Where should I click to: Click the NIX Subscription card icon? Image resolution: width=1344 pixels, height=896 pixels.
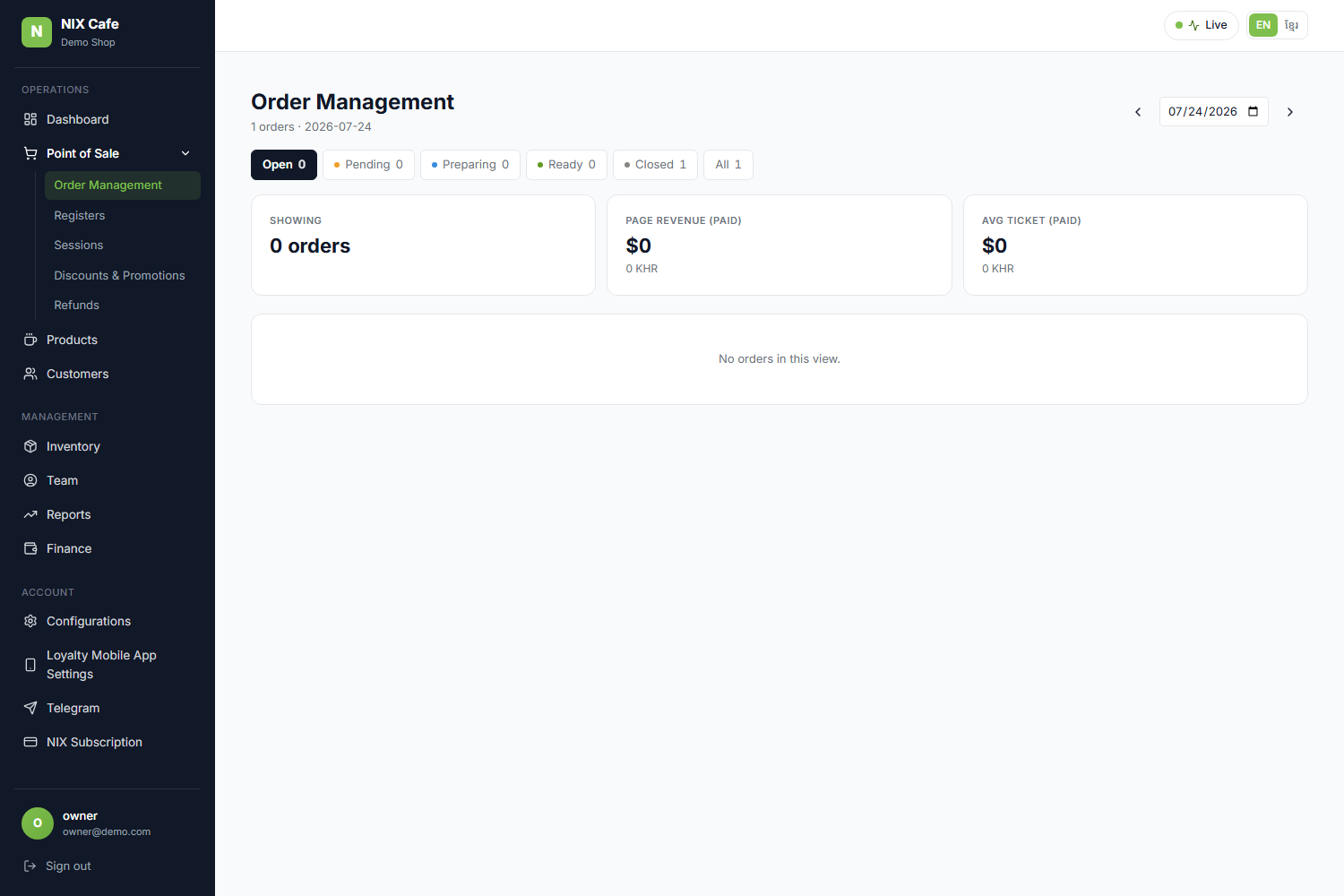point(30,742)
